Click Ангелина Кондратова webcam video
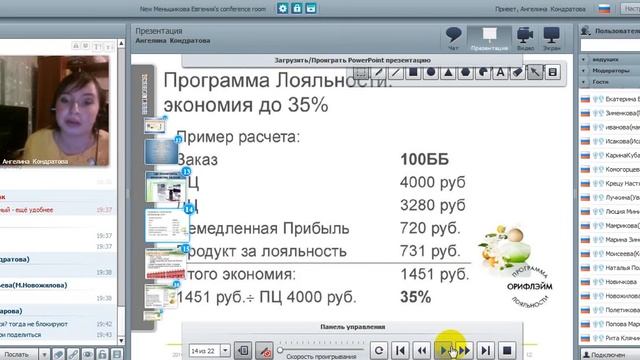Screen dimensions: 640x360 click(x=55, y=111)
